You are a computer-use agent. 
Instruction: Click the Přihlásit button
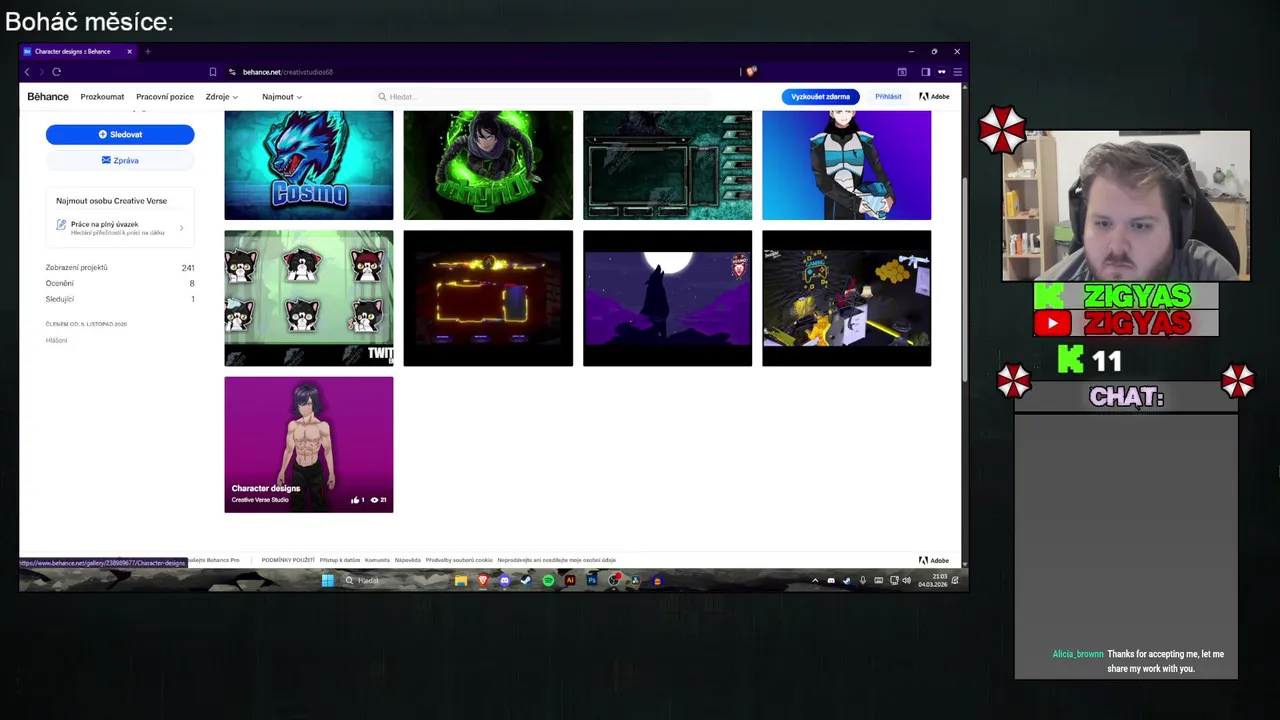(888, 97)
